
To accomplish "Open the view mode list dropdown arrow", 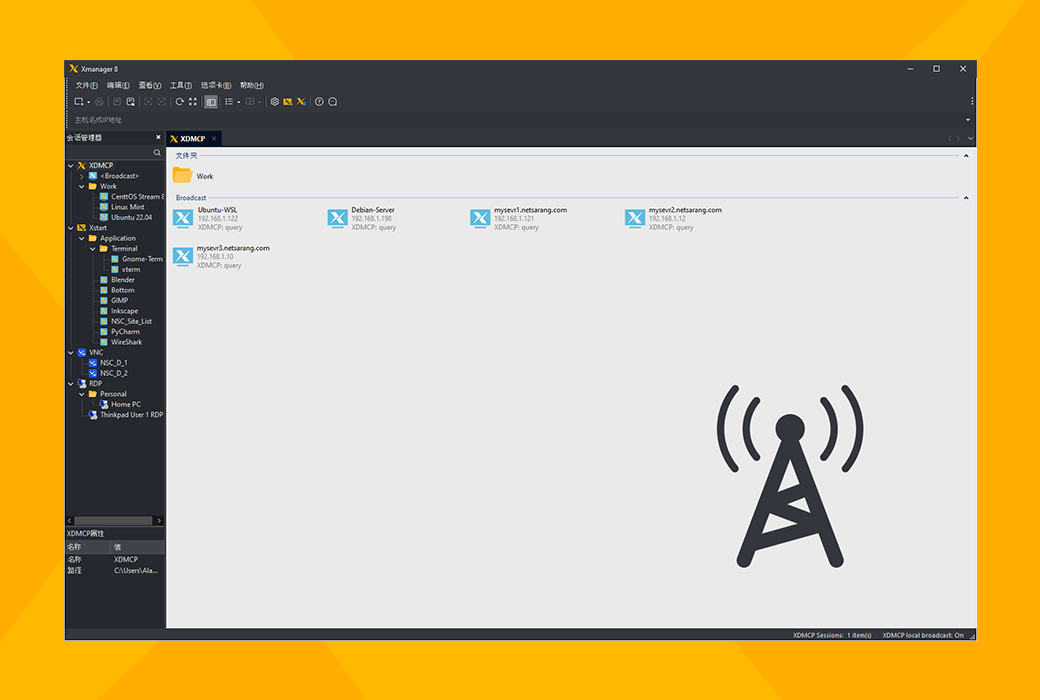I will point(238,102).
